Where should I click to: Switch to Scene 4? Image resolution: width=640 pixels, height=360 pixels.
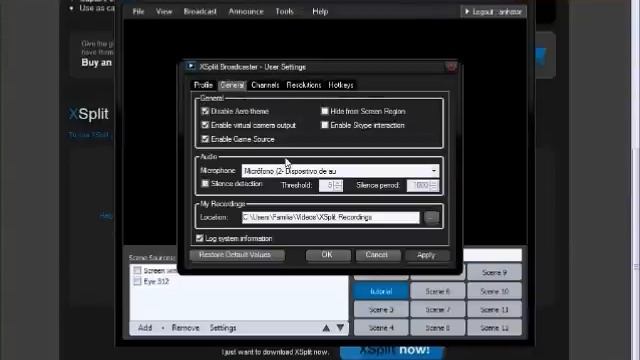(381, 328)
